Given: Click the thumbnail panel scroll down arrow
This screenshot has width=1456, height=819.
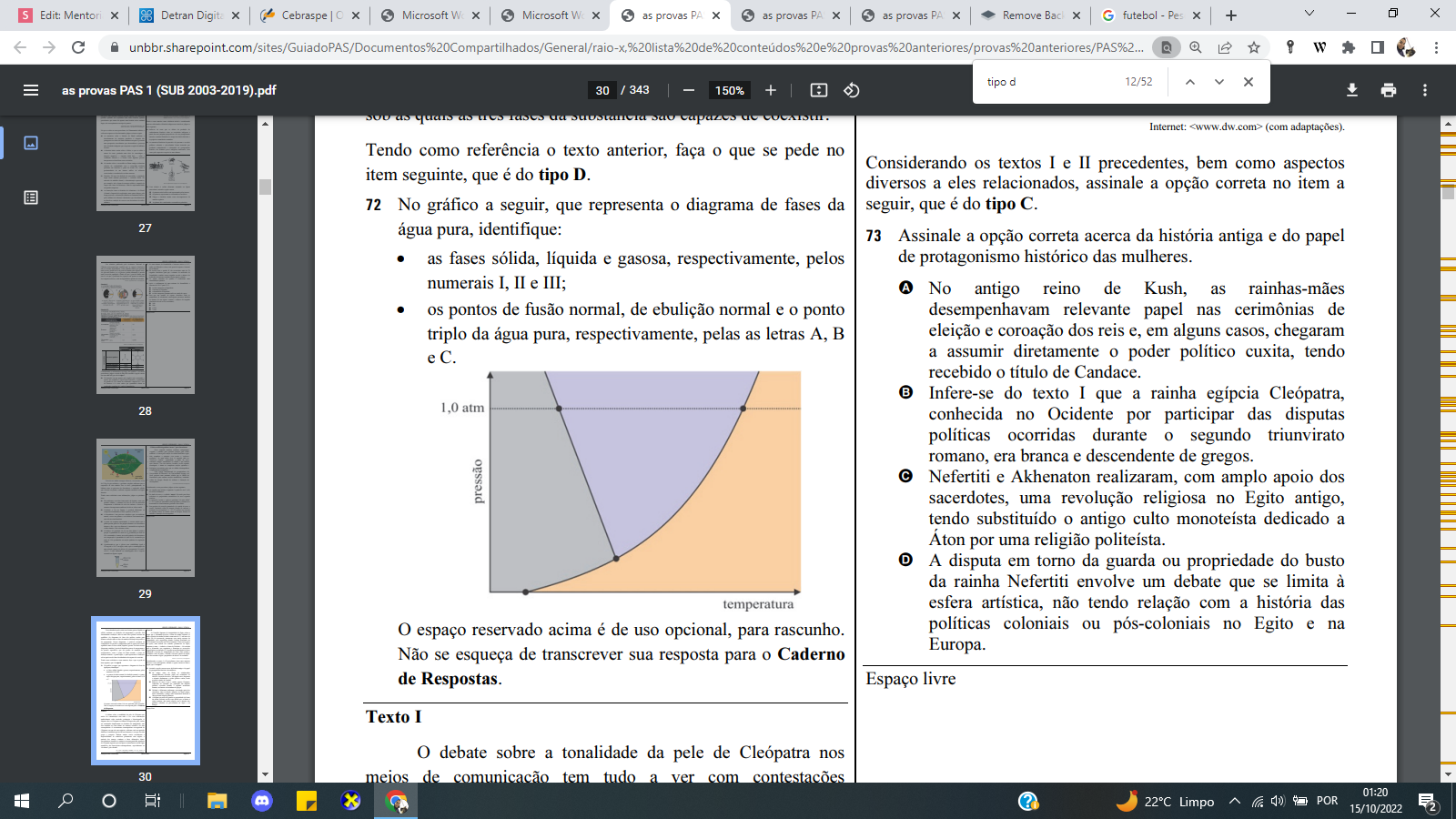Looking at the screenshot, I should pyautogui.click(x=265, y=775).
